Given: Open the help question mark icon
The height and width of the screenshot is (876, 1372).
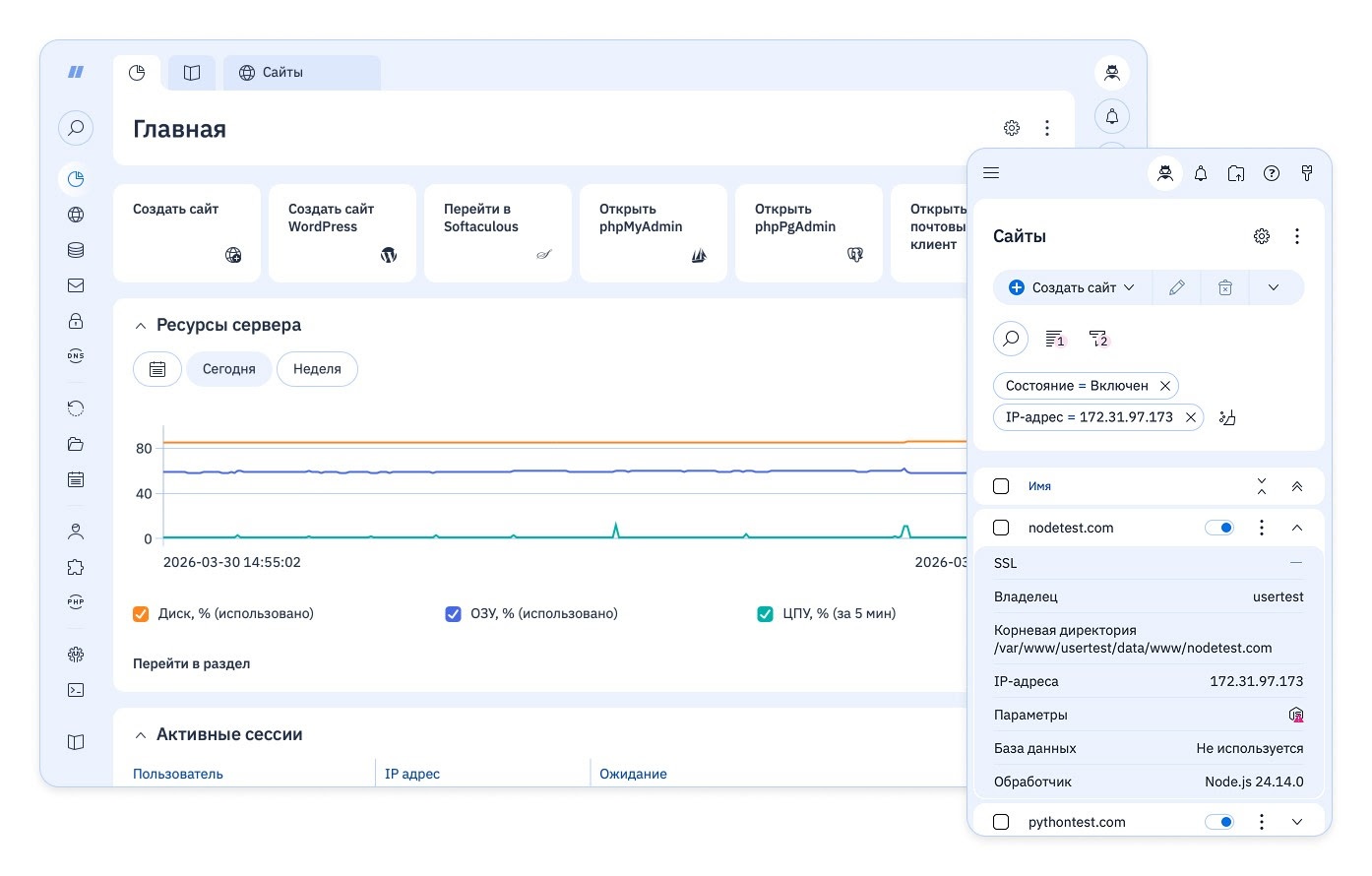Looking at the screenshot, I should pos(1272,173).
